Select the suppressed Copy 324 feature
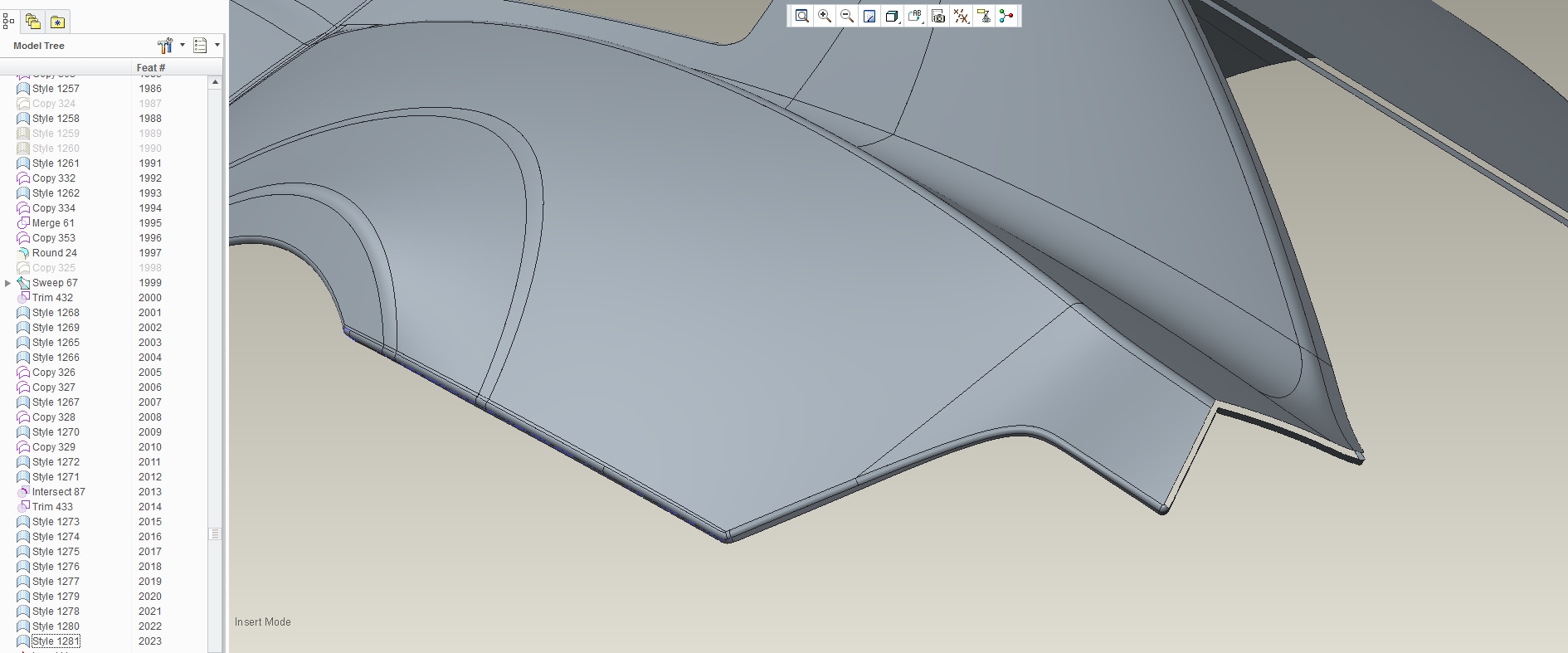 point(54,104)
